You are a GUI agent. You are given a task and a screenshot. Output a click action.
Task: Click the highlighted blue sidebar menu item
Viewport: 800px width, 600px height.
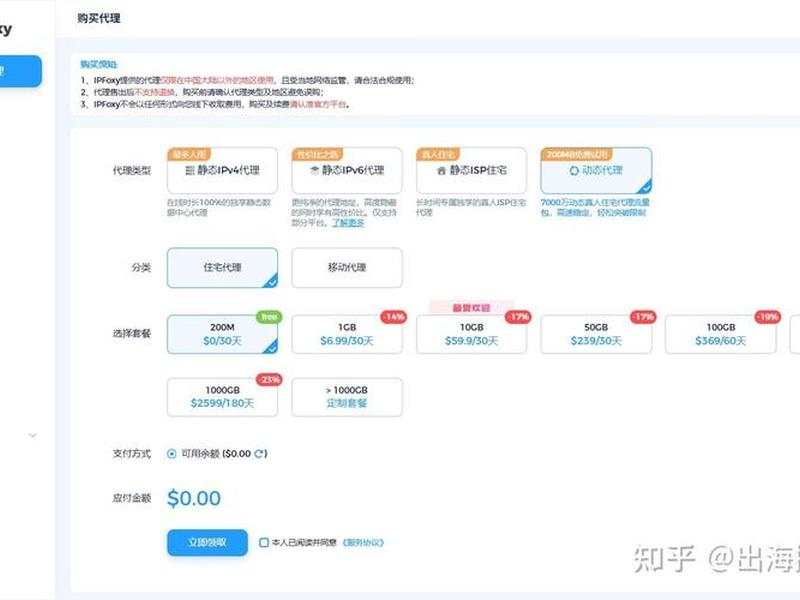click(19, 71)
